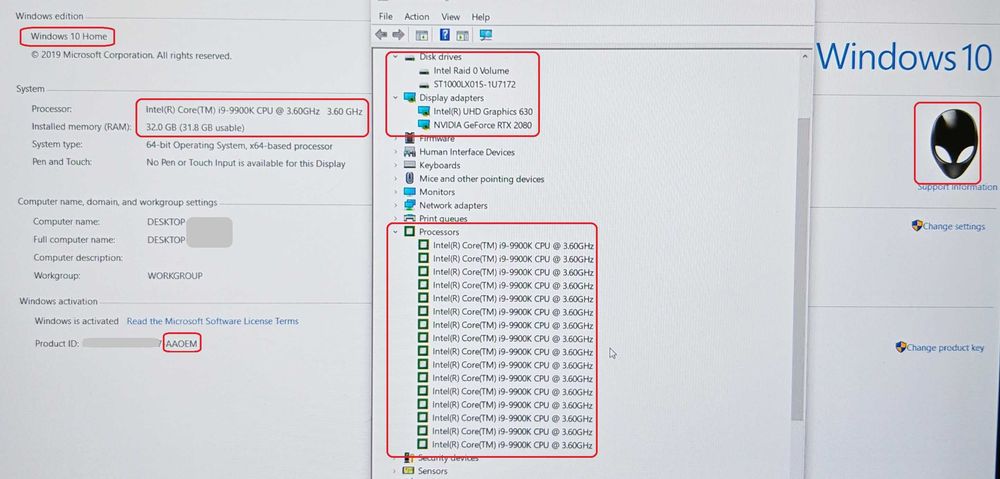Expand the Keyboards node

click(395, 165)
